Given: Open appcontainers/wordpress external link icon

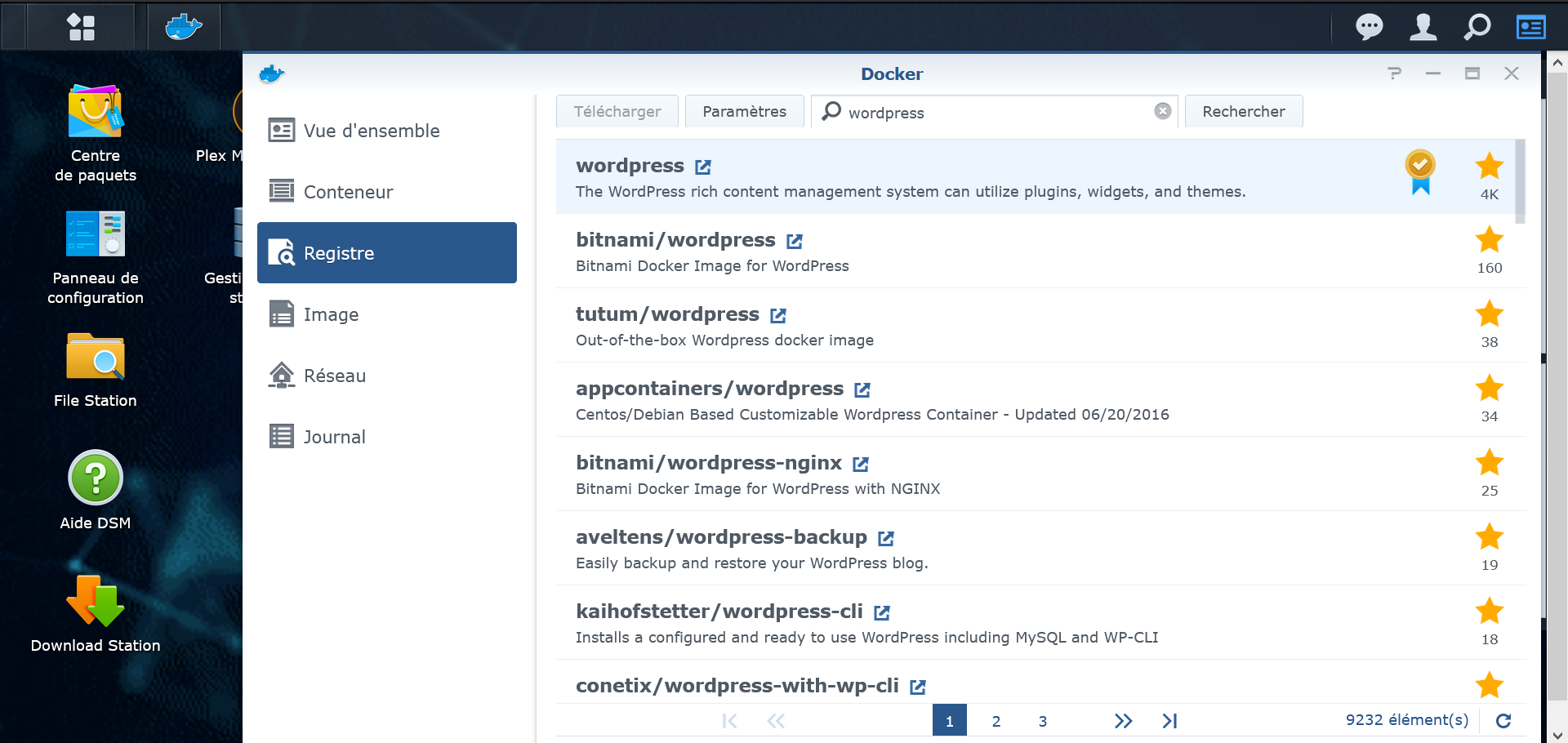Looking at the screenshot, I should pyautogui.click(x=862, y=389).
